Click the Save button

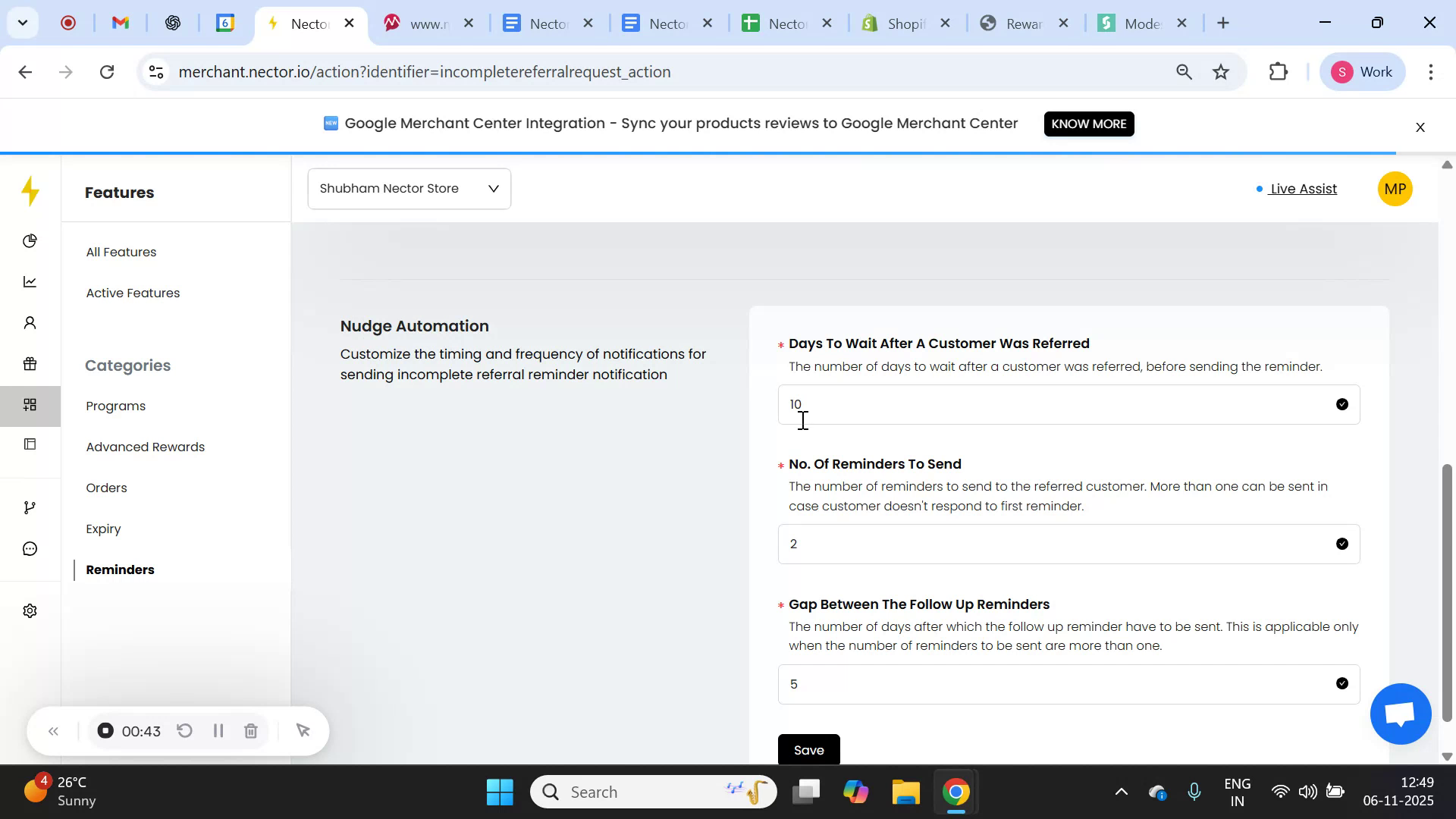pyautogui.click(x=808, y=750)
